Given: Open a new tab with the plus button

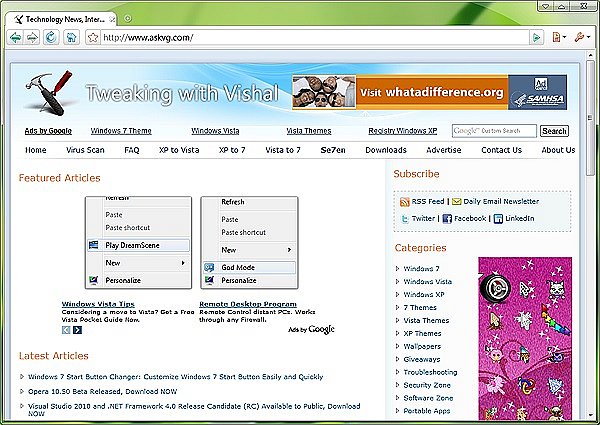Looking at the screenshot, I should [128, 18].
